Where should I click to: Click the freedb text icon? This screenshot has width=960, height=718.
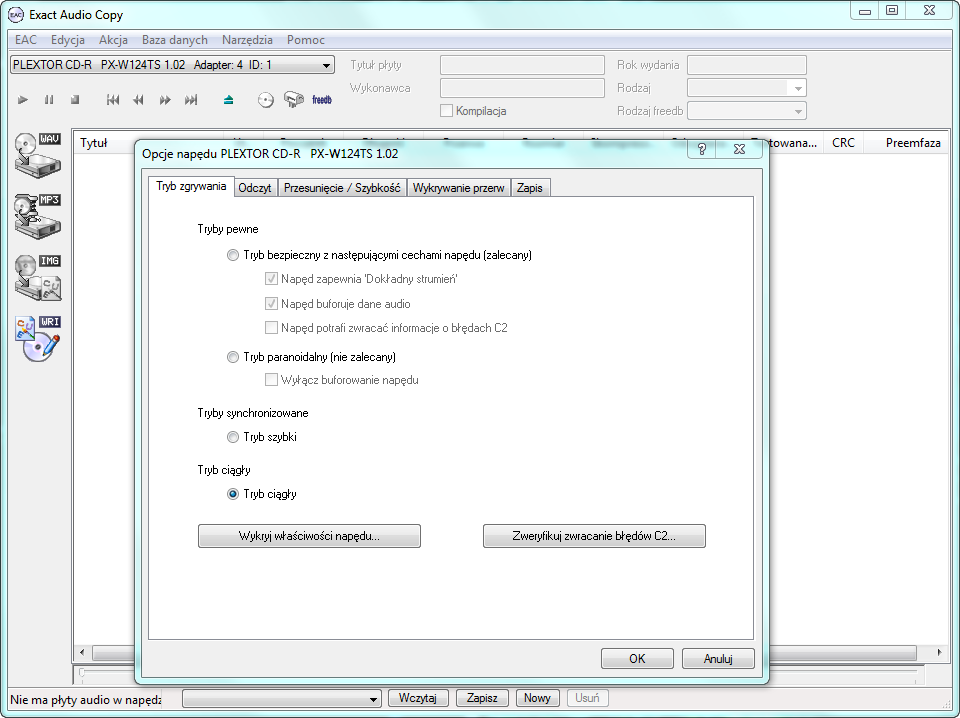point(322,100)
